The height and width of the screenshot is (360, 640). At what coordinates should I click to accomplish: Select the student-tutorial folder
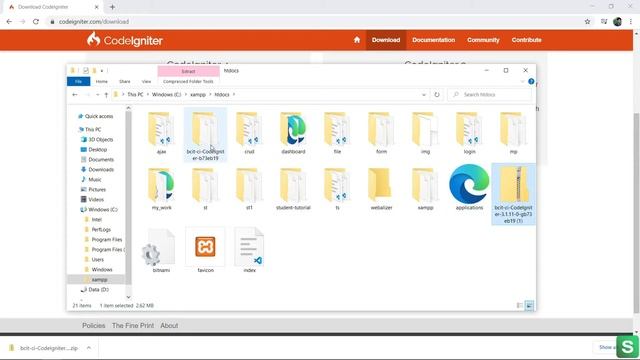click(x=293, y=189)
